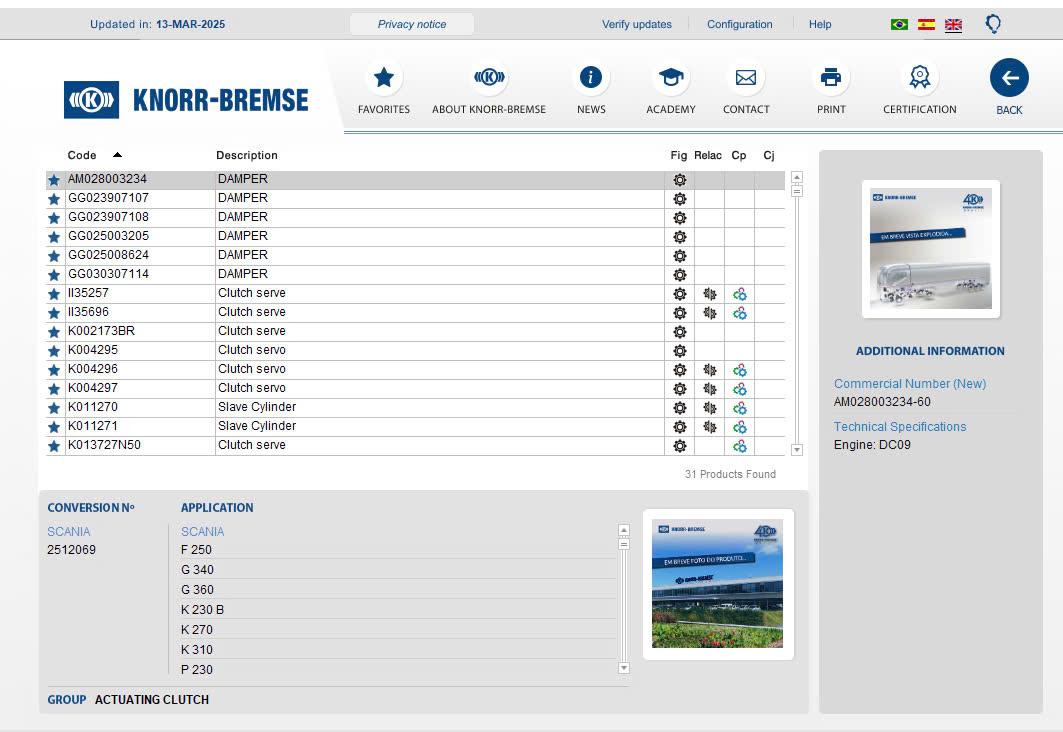
Task: Open the Privacy notice button
Action: (412, 24)
